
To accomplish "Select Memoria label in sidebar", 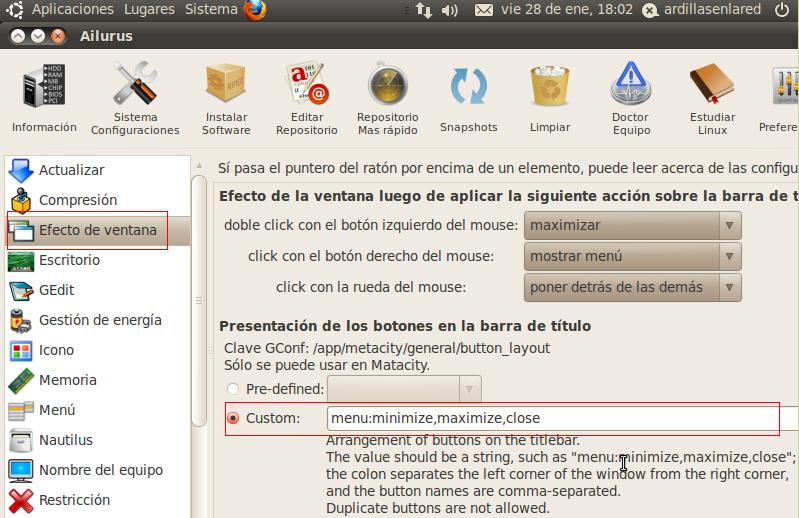I will pos(68,380).
